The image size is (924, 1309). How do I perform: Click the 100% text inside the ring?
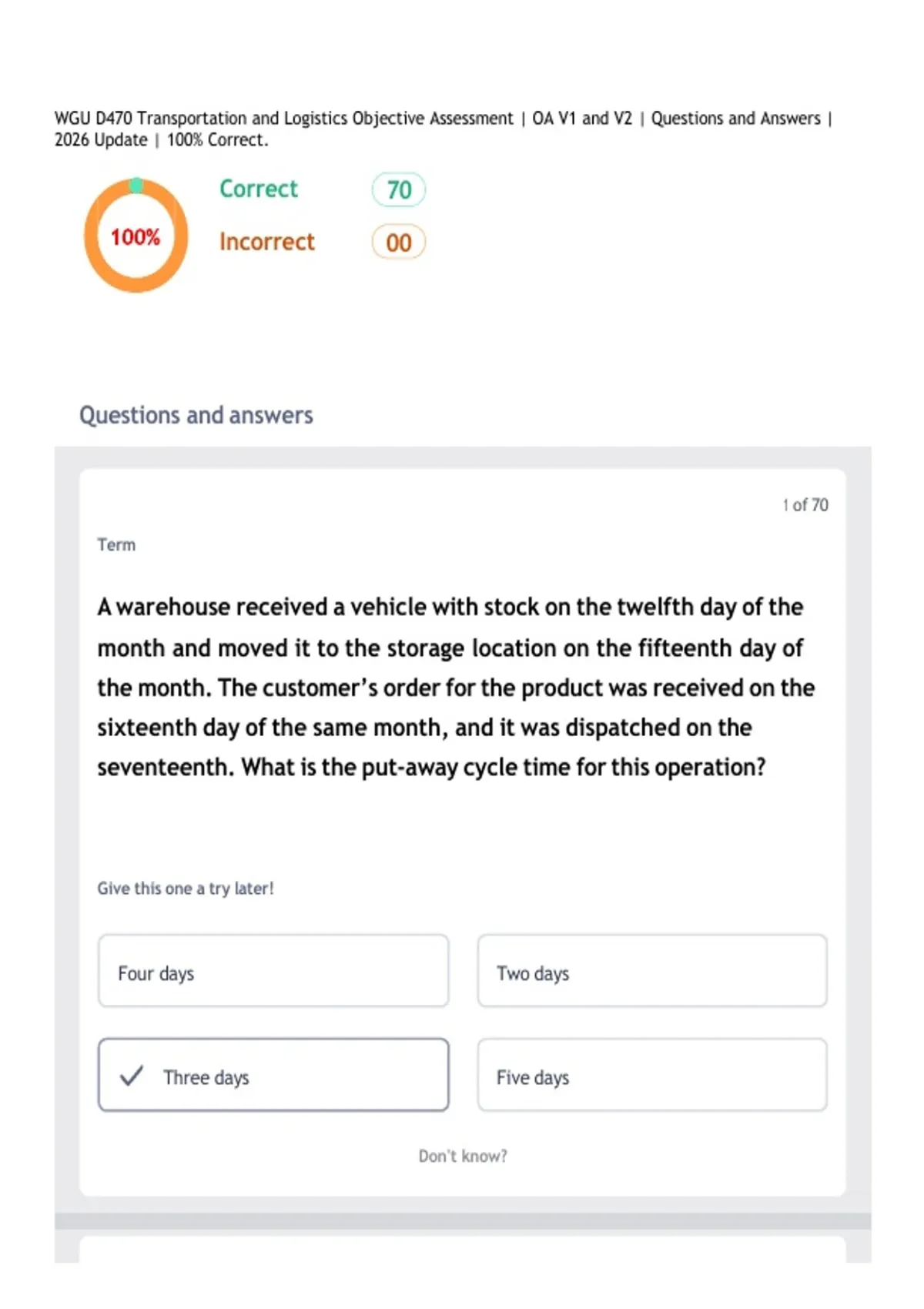pos(136,236)
